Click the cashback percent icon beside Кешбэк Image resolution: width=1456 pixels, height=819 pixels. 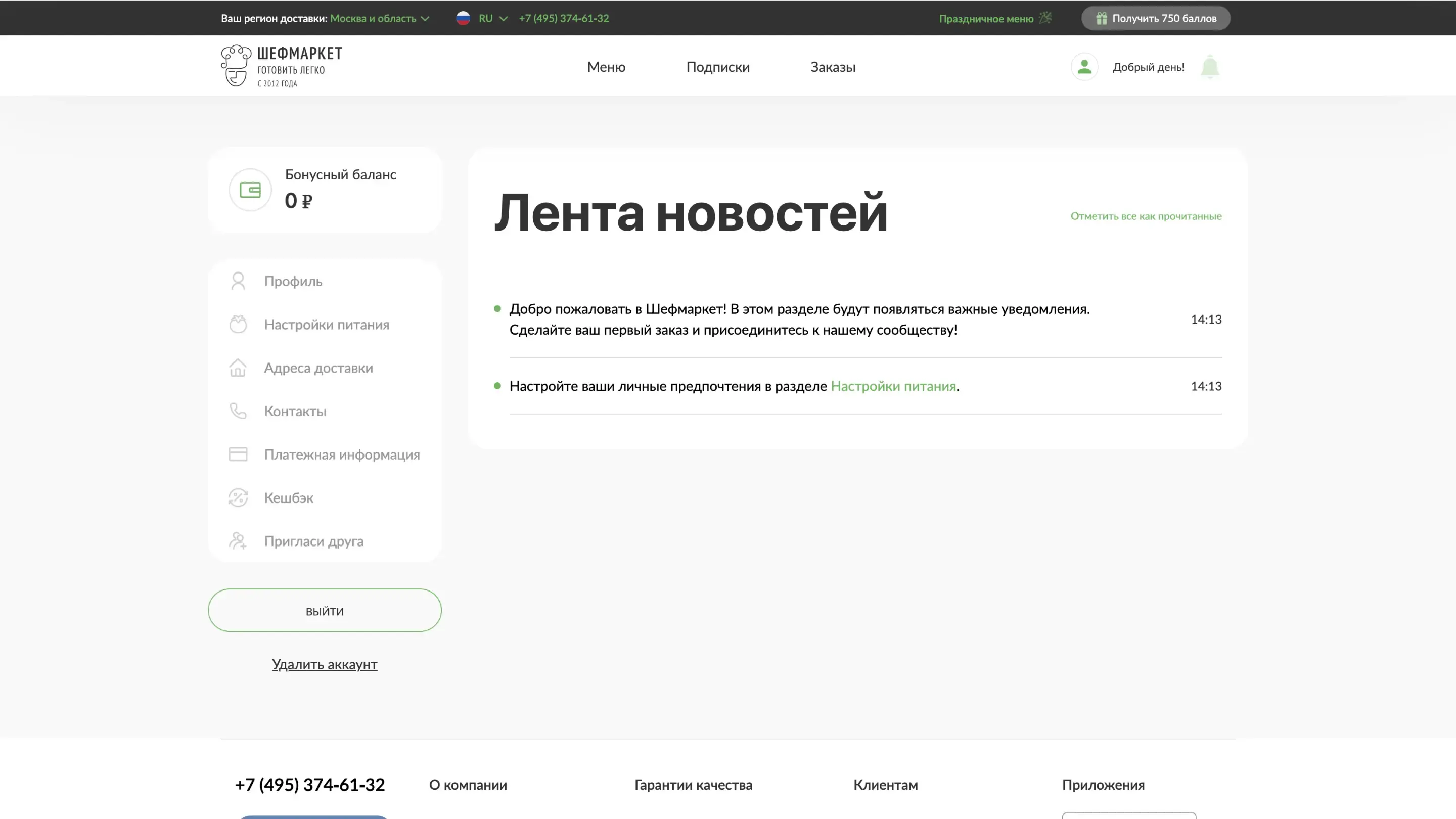(x=238, y=498)
